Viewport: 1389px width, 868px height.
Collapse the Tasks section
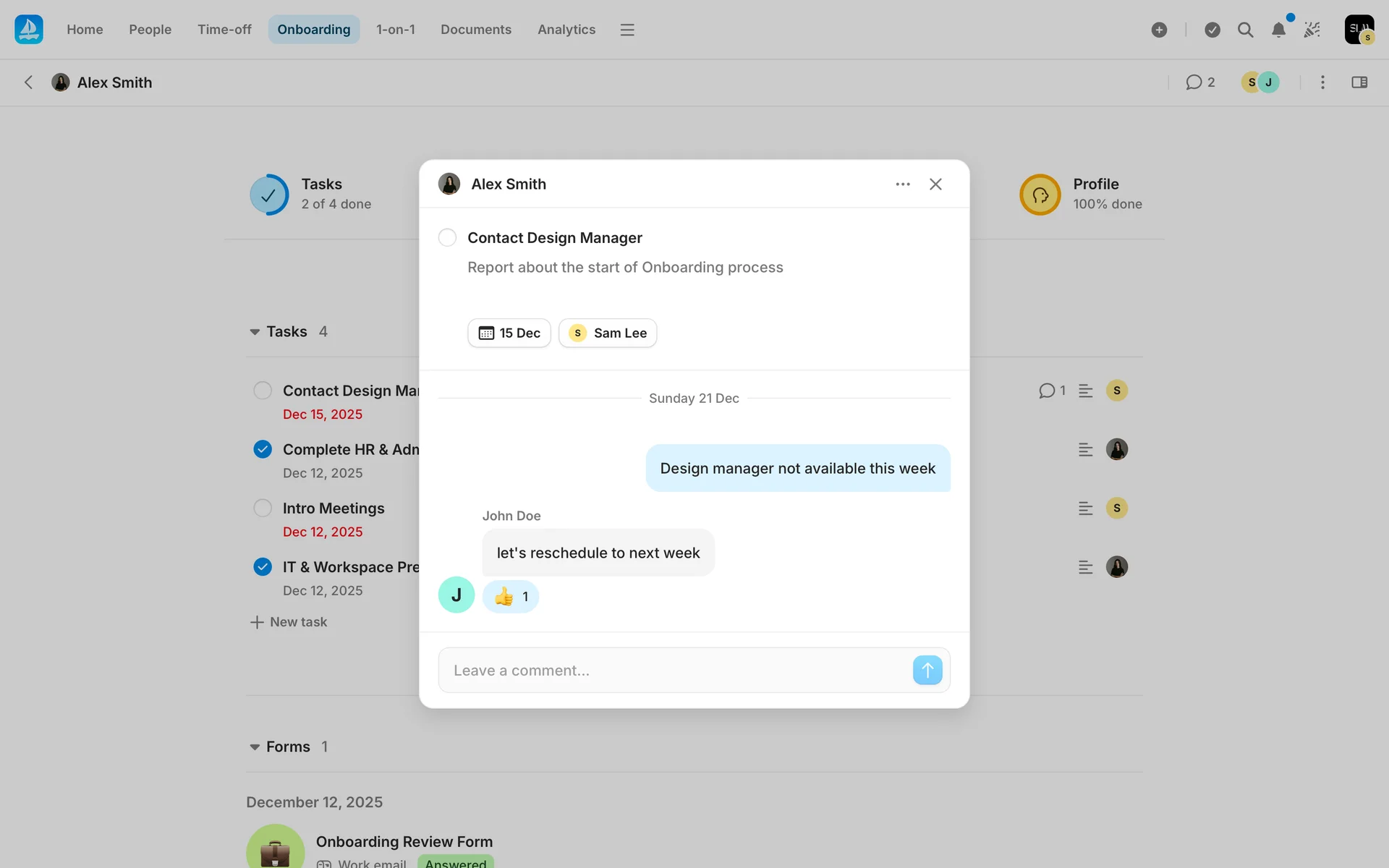255,332
